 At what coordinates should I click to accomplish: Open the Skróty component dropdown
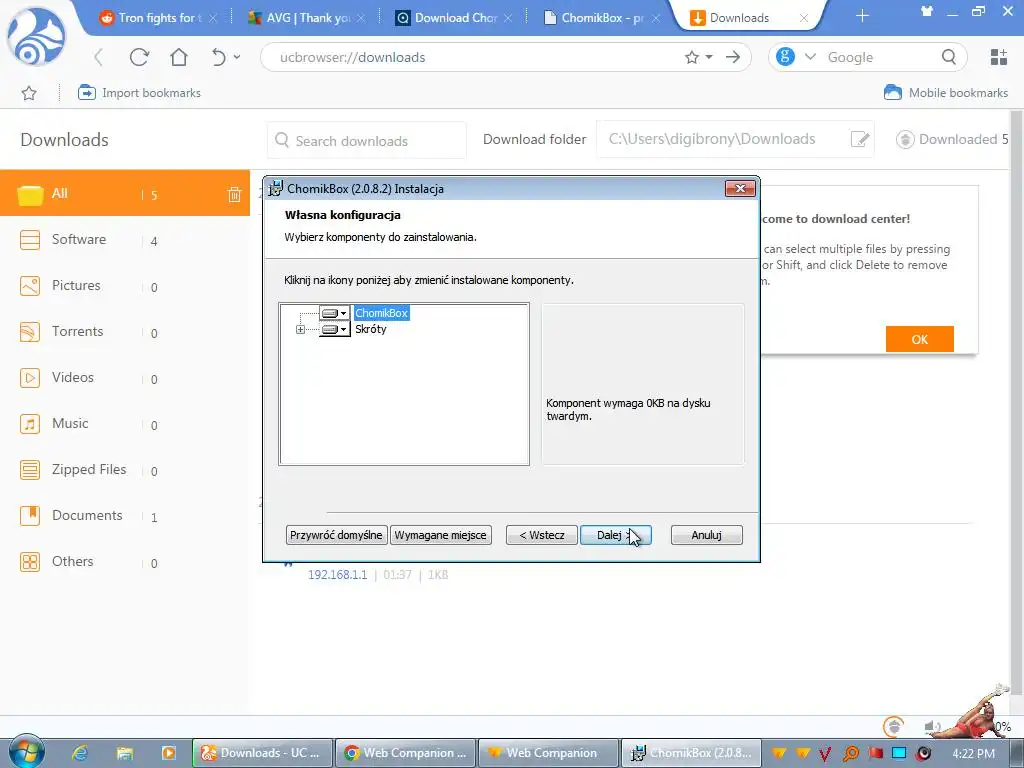334,329
